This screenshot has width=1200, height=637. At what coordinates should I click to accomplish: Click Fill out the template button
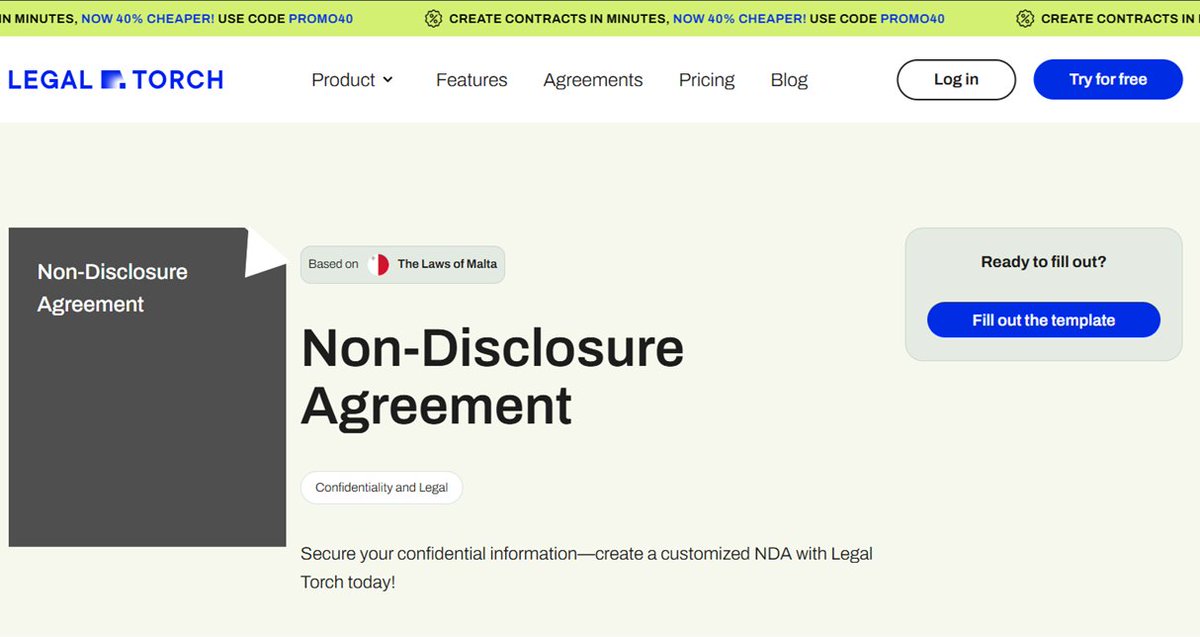pyautogui.click(x=1043, y=320)
